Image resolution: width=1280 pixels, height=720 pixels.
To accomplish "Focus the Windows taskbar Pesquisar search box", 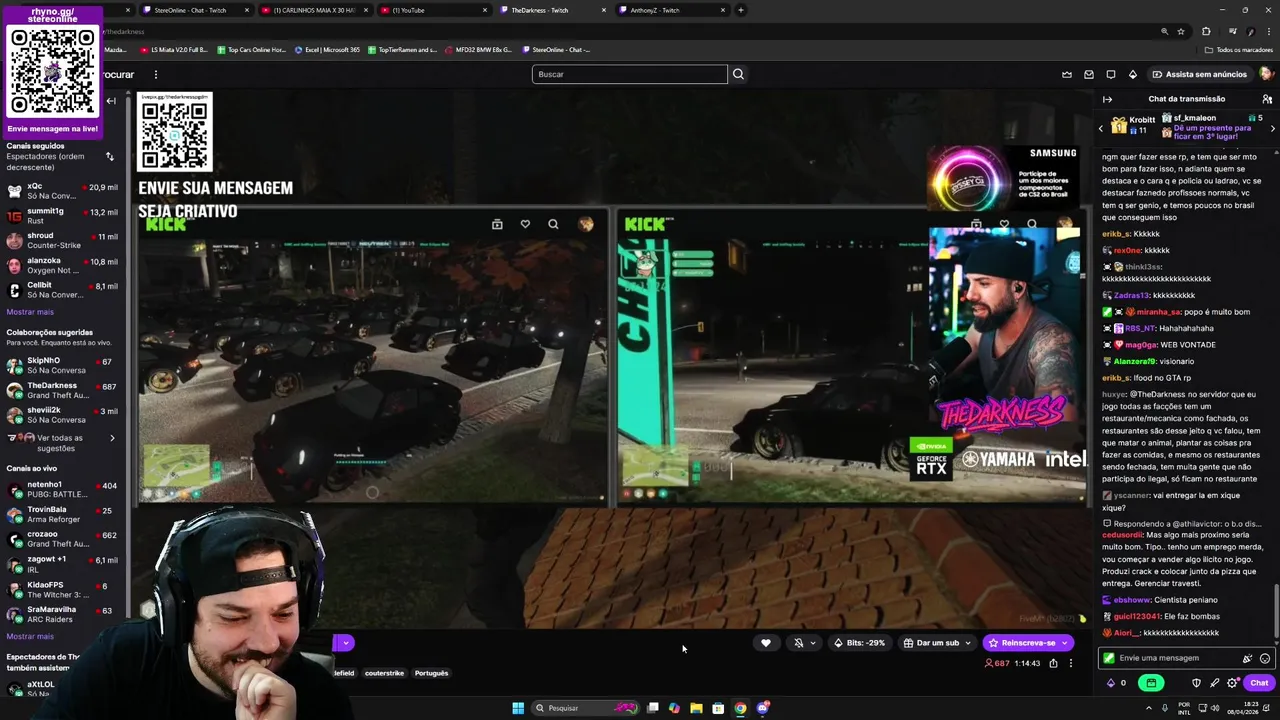I will tap(585, 708).
